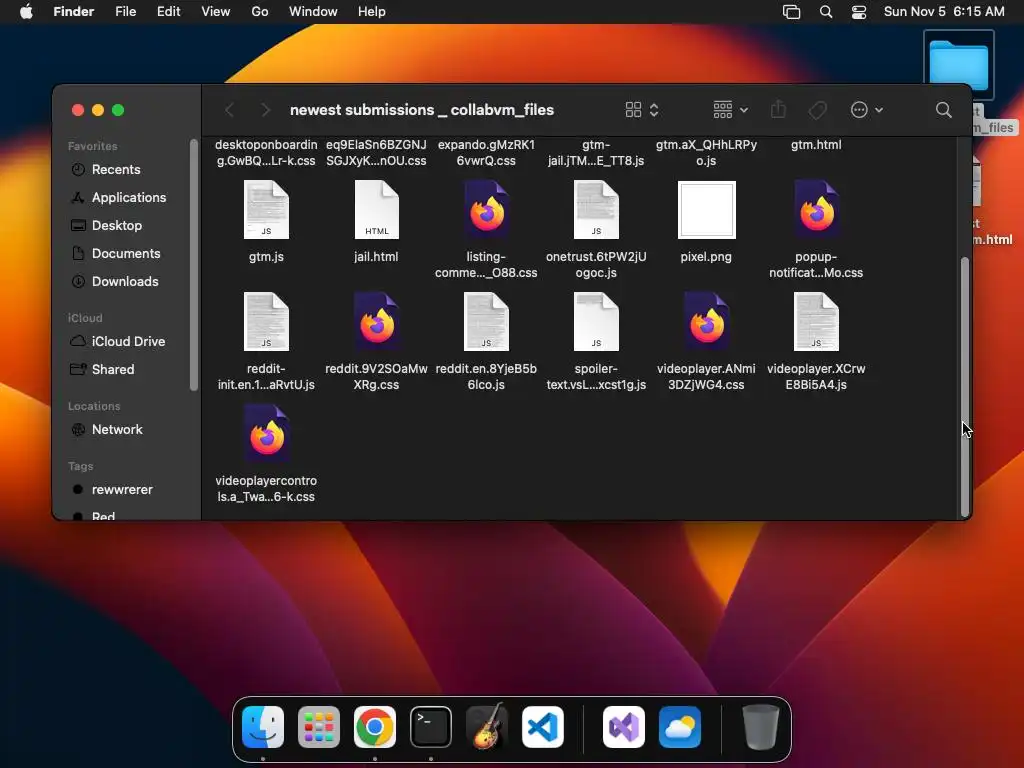Open Visual Studio from the Dock
Image resolution: width=1024 pixels, height=768 pixels.
[624, 727]
